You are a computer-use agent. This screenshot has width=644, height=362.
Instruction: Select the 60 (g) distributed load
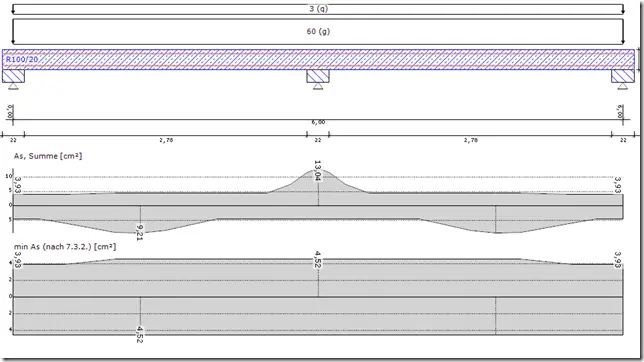tap(318, 32)
